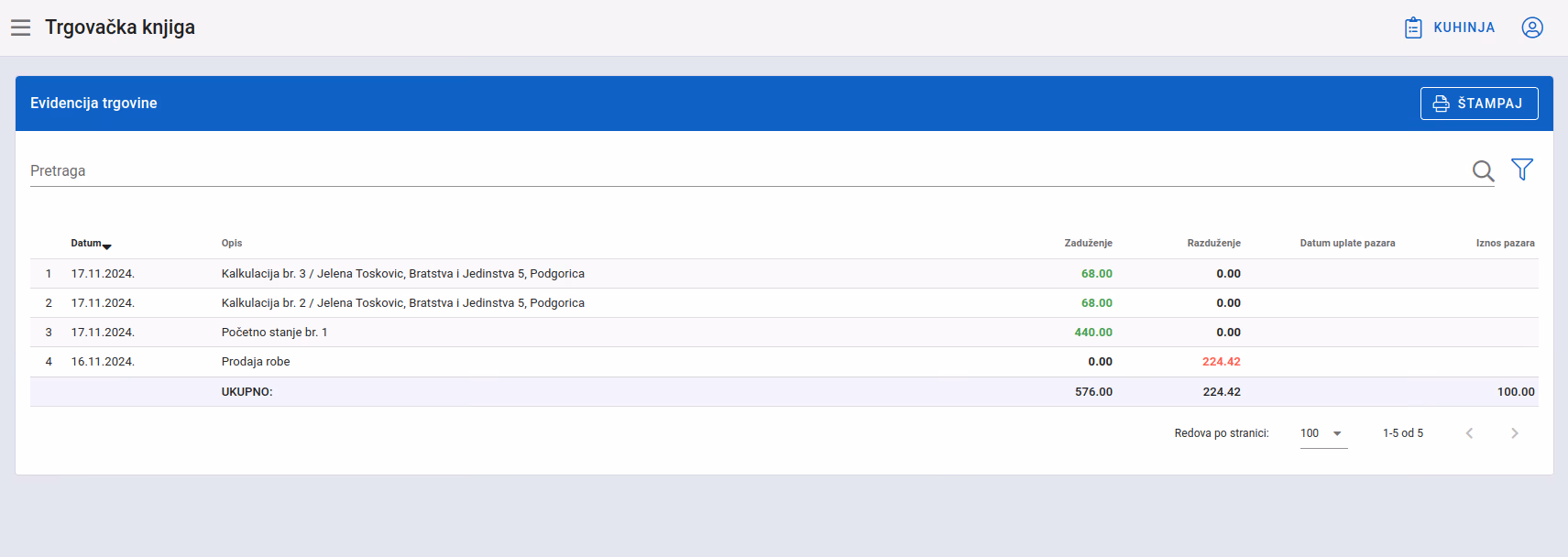Click the 1-5 od 5 pagination text
The image size is (1568, 557).
tap(1403, 433)
